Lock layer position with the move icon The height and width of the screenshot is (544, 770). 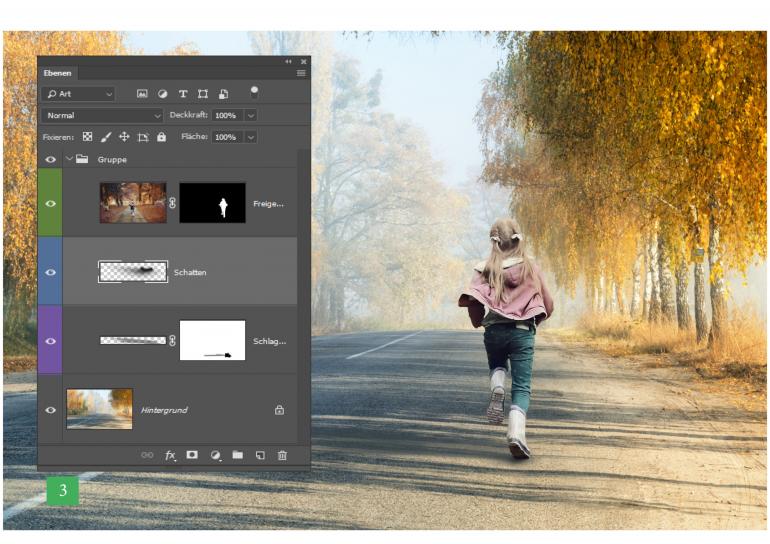pyautogui.click(x=124, y=137)
